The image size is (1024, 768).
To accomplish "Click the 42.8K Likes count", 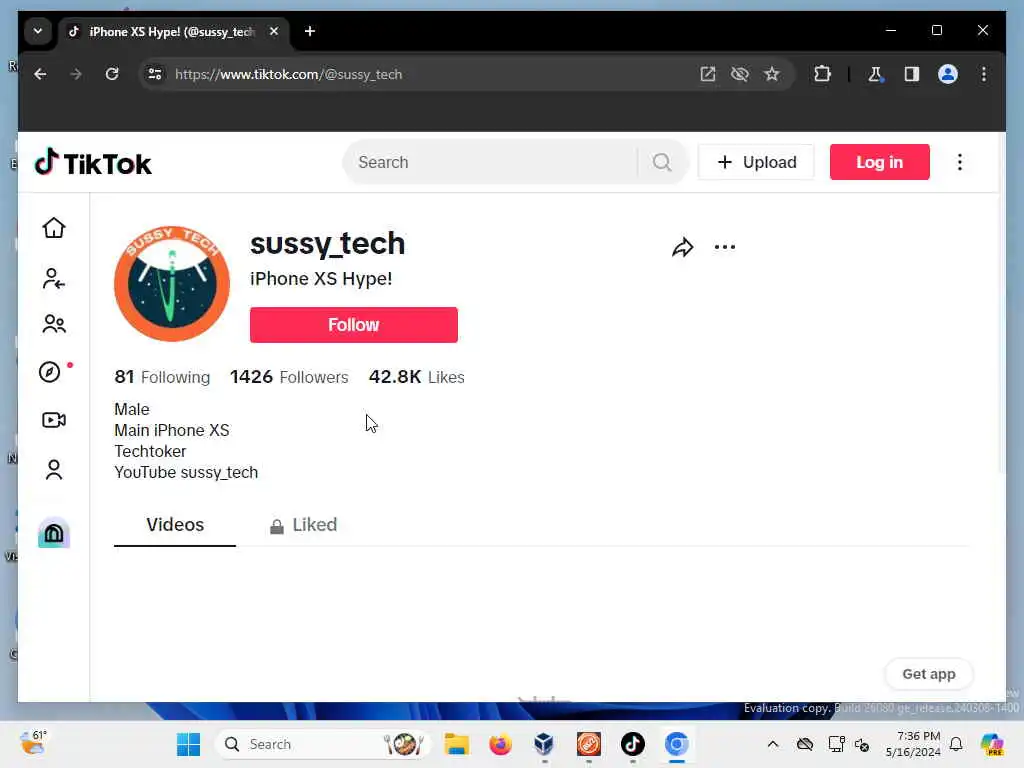I will 417,377.
